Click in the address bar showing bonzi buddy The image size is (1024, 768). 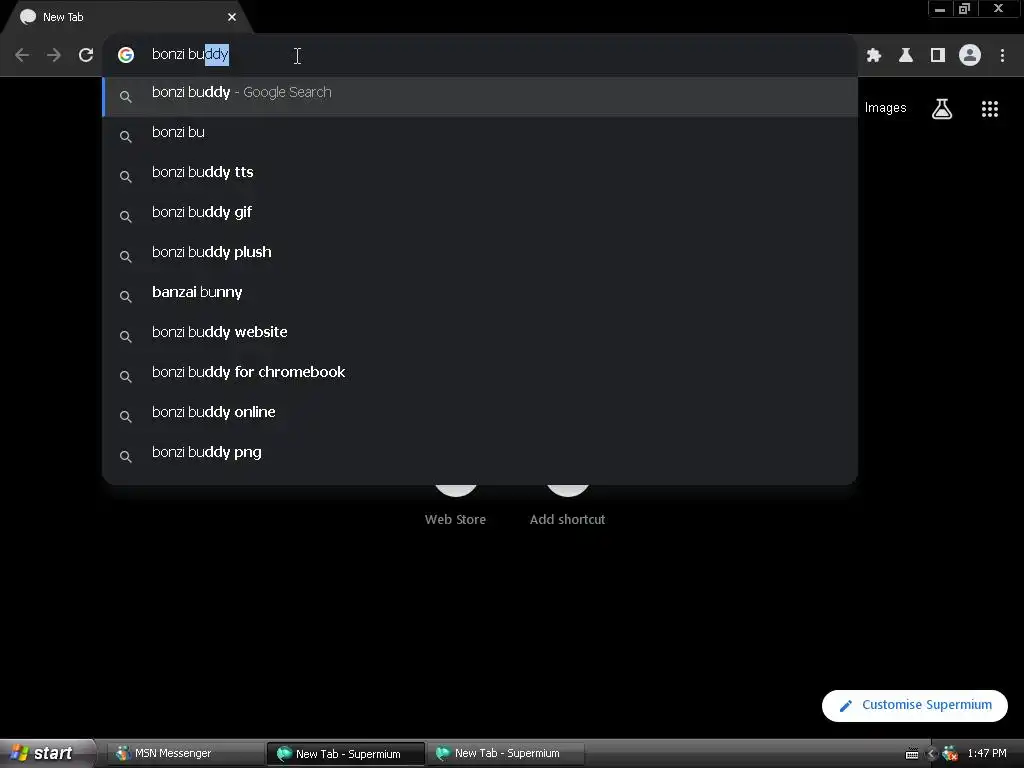click(x=480, y=55)
